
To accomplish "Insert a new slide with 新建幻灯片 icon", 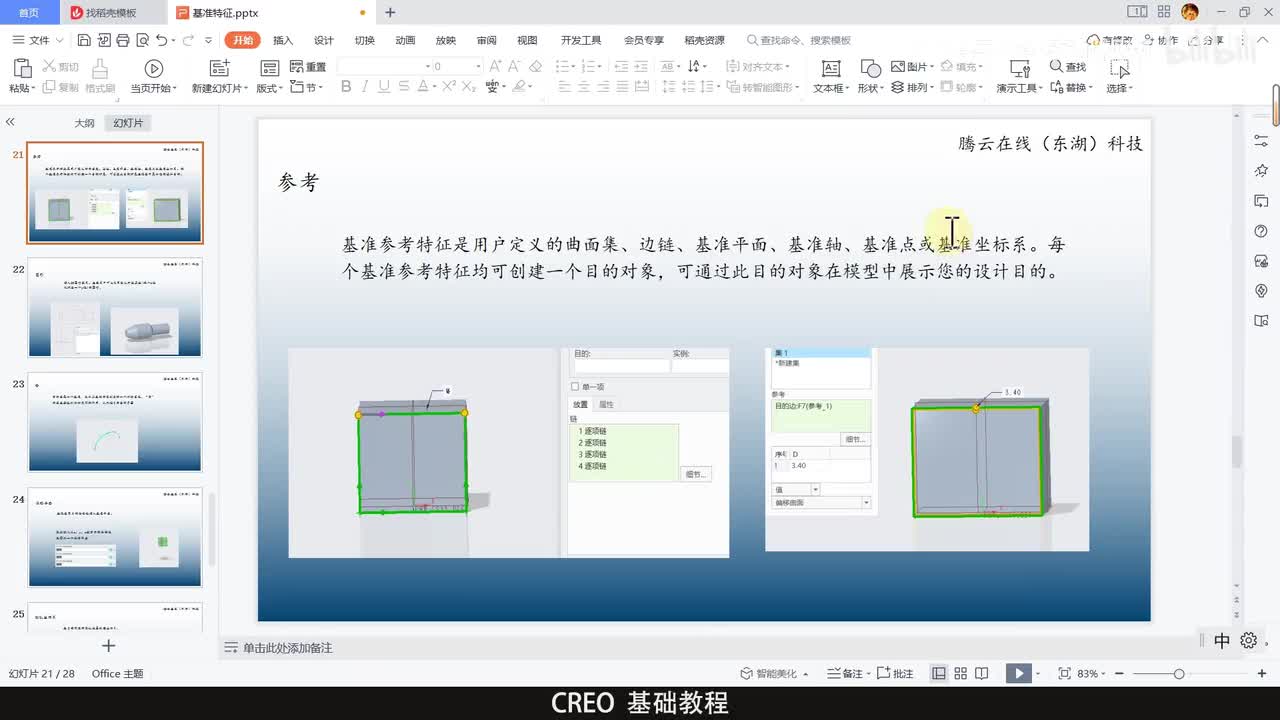I will (220, 68).
